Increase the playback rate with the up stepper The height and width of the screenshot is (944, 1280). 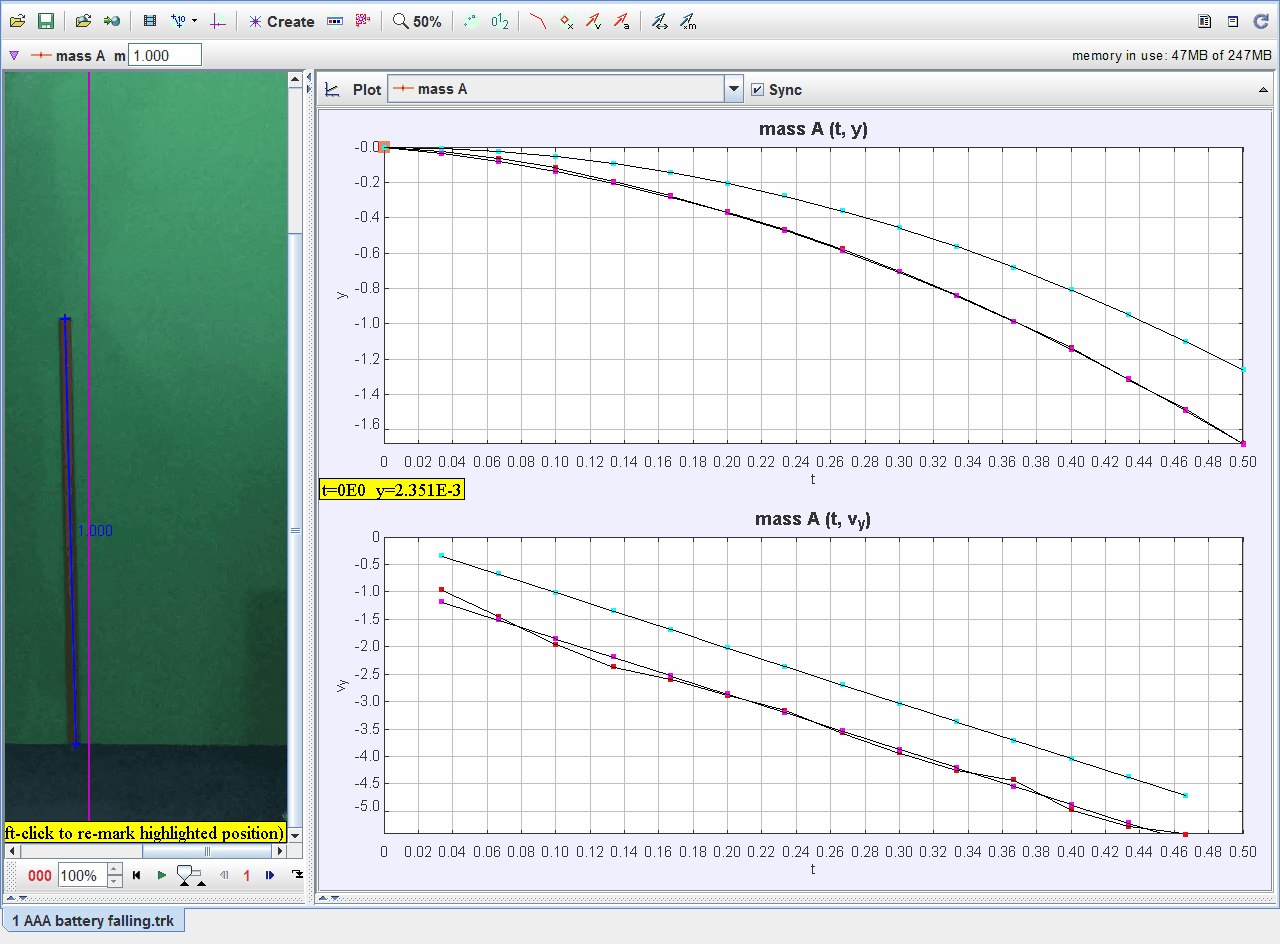click(x=115, y=870)
